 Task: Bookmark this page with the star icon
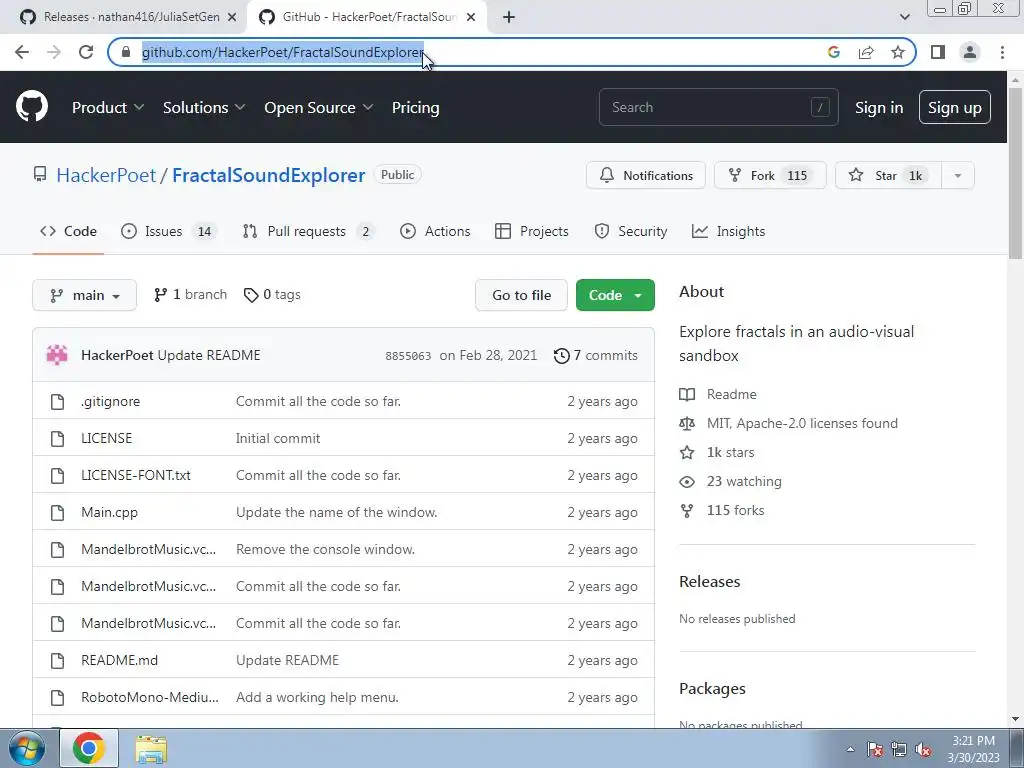tap(898, 52)
